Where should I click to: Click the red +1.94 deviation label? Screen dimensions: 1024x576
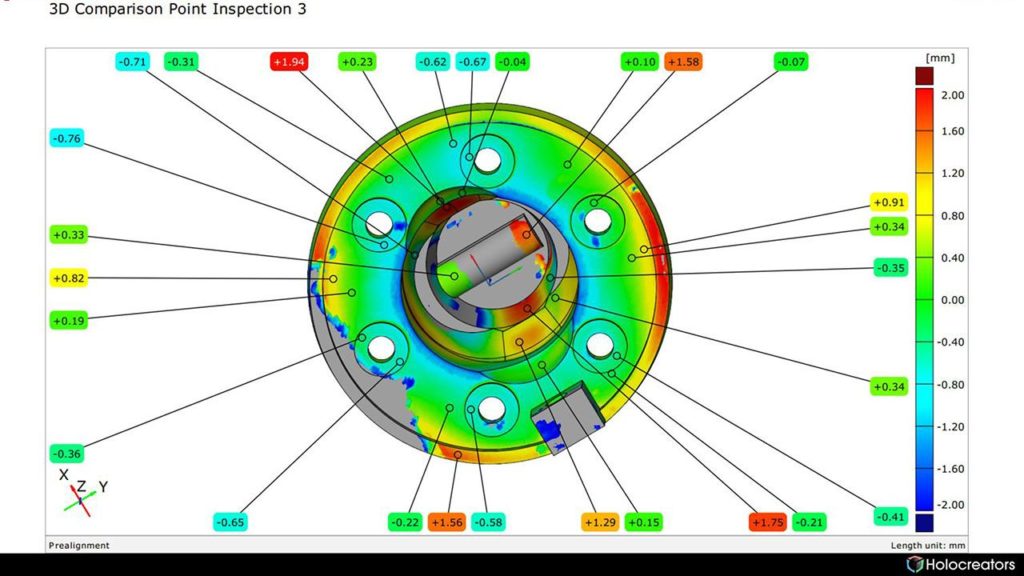click(x=289, y=62)
